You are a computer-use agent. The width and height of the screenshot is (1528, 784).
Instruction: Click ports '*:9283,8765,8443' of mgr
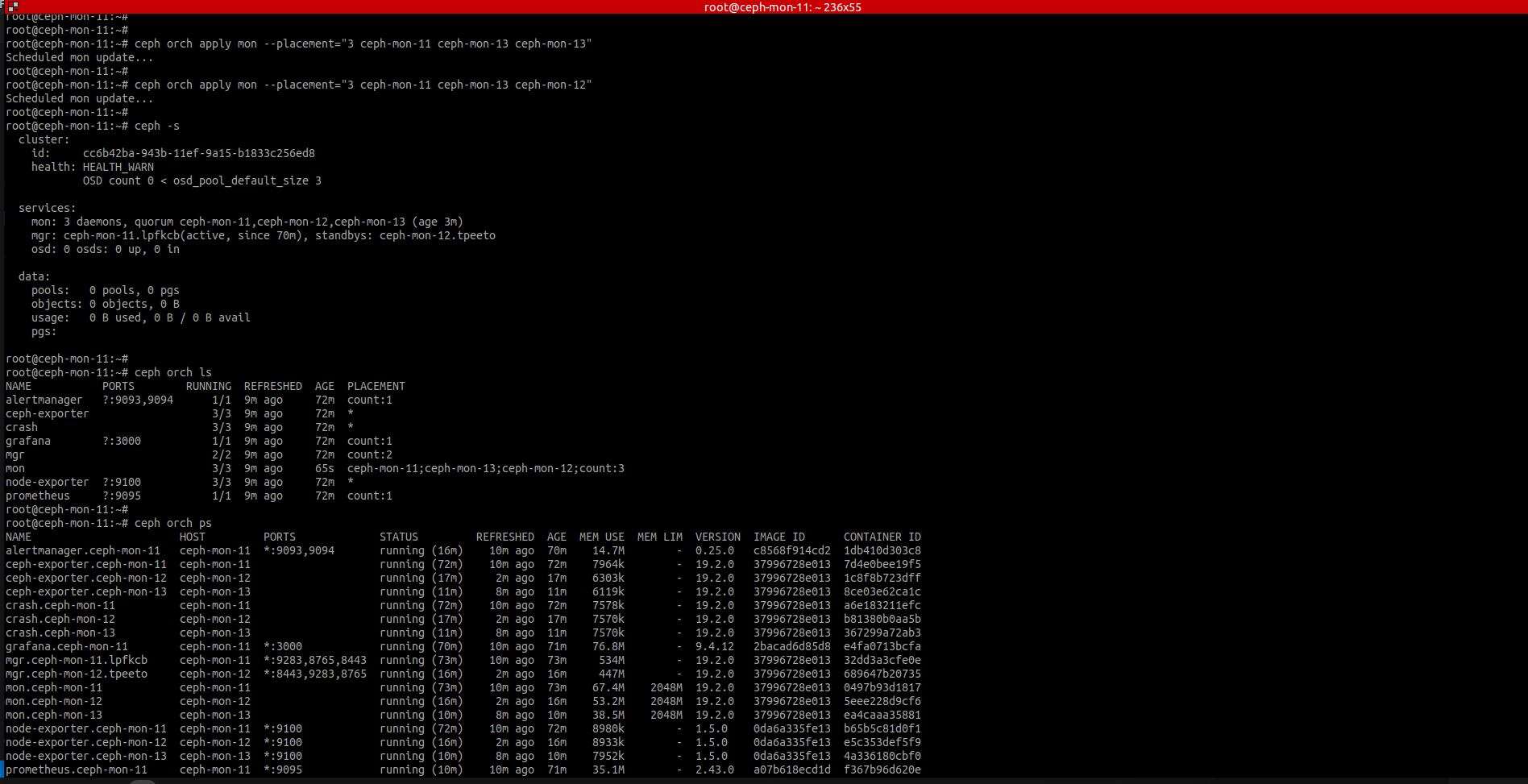[x=315, y=660]
